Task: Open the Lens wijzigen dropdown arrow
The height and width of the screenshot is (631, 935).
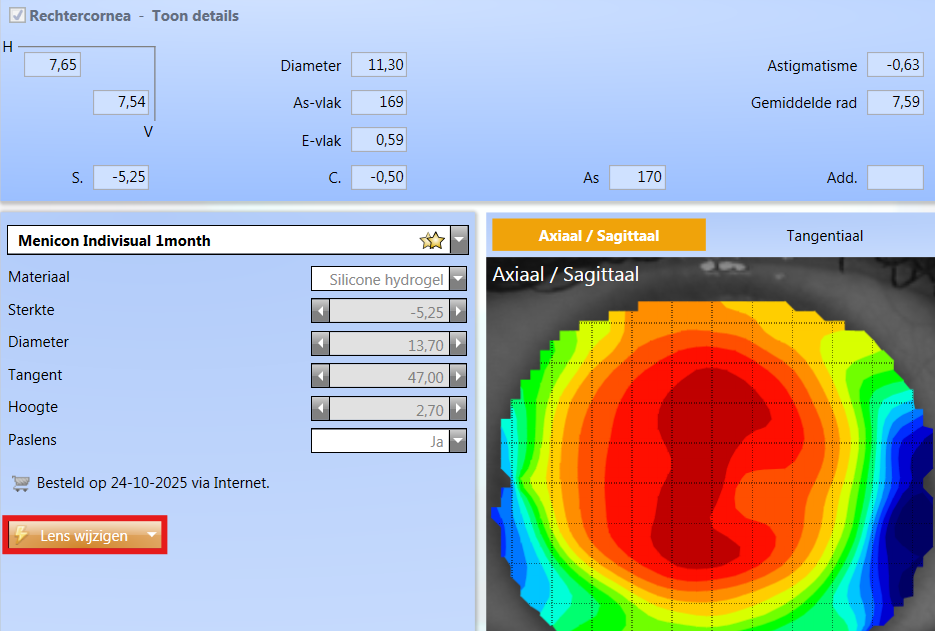Action: [x=151, y=536]
